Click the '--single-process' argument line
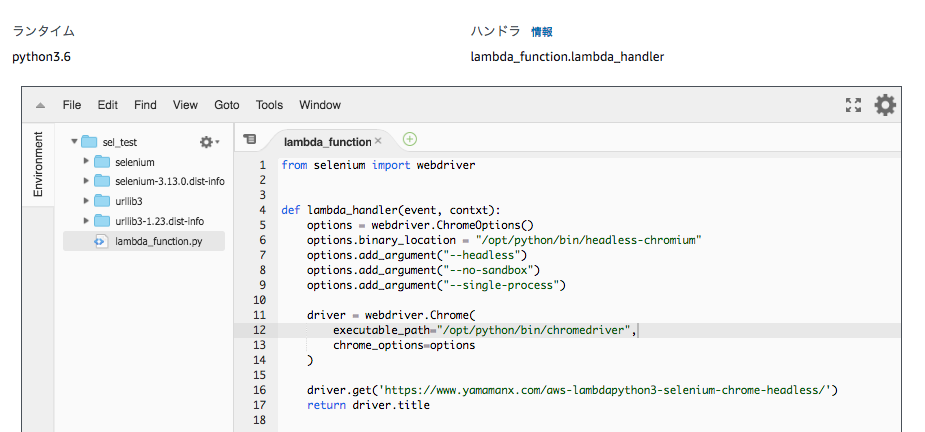The width and height of the screenshot is (925, 432). [437, 285]
